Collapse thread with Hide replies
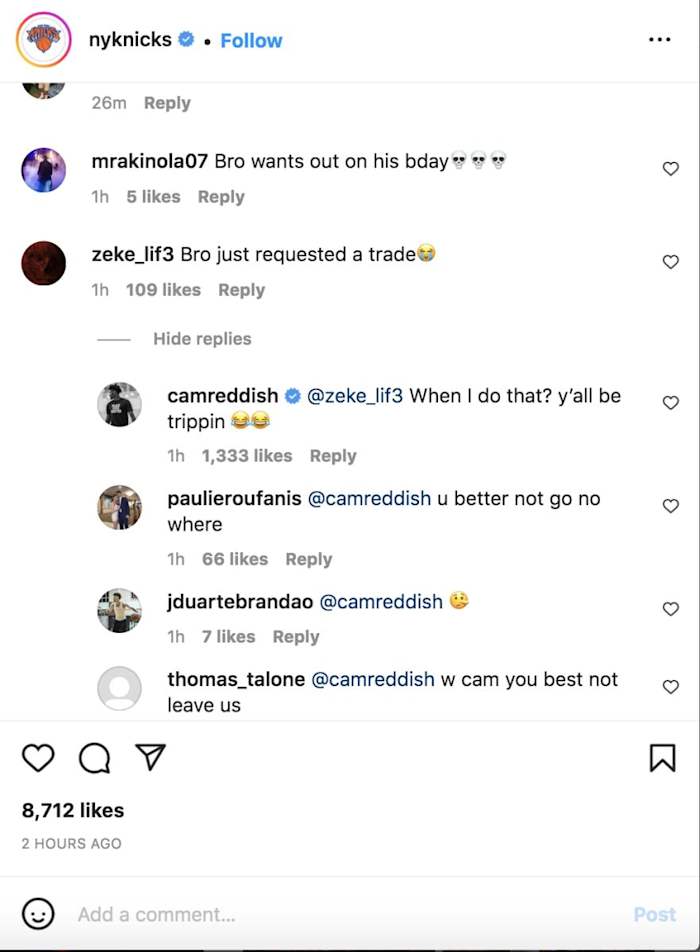This screenshot has height=952, width=700. (202, 339)
